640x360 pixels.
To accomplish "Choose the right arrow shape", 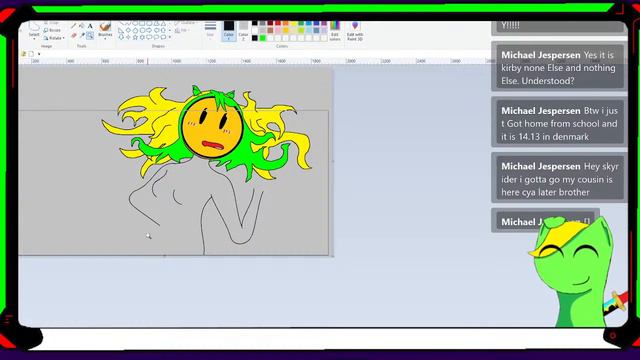I will tap(149, 30).
